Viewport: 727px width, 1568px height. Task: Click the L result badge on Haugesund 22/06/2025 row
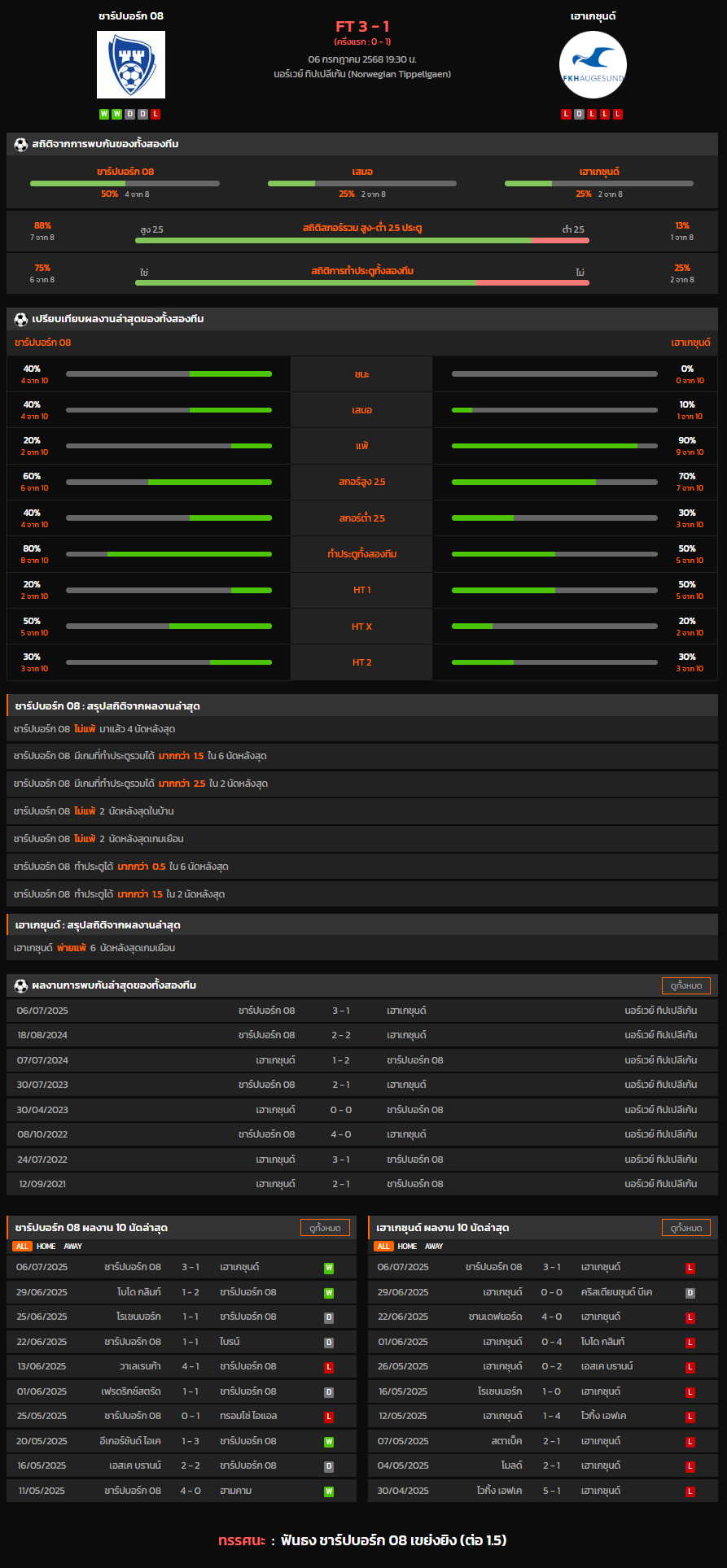(690, 1317)
